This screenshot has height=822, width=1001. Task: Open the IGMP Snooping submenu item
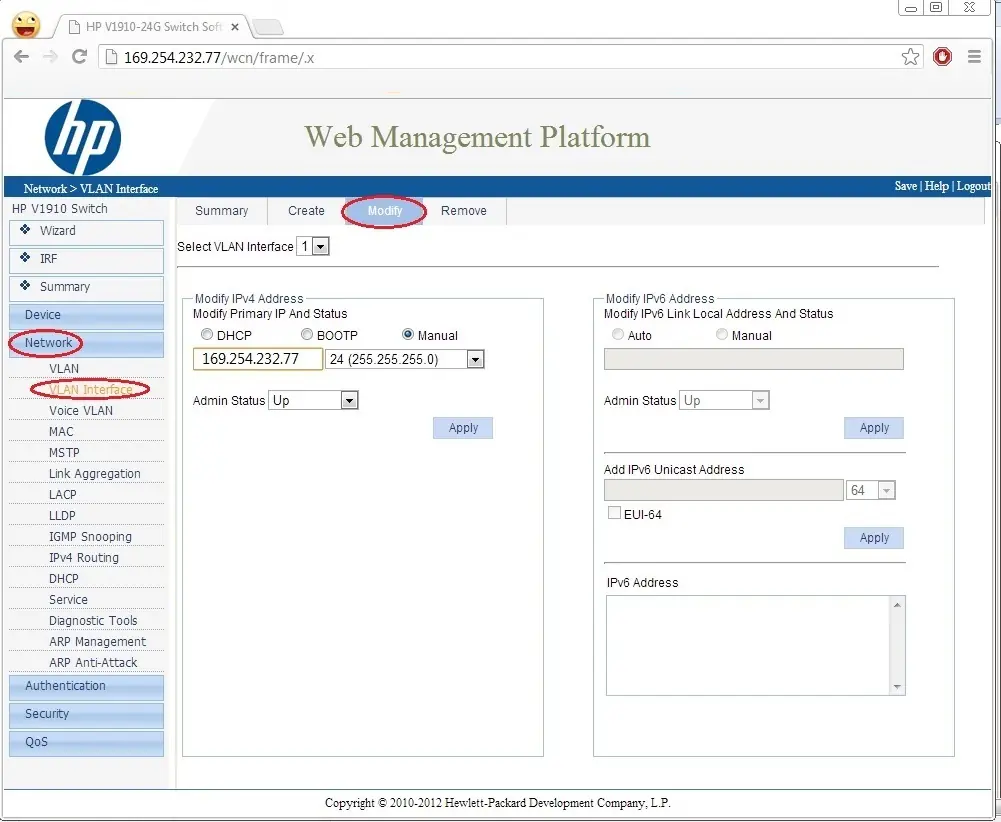pos(90,537)
